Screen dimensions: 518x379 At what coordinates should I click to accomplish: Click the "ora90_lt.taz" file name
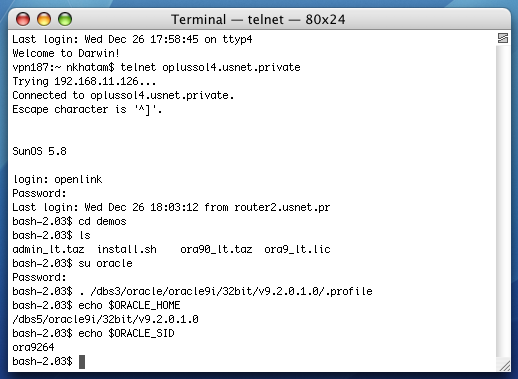pyautogui.click(x=216, y=249)
